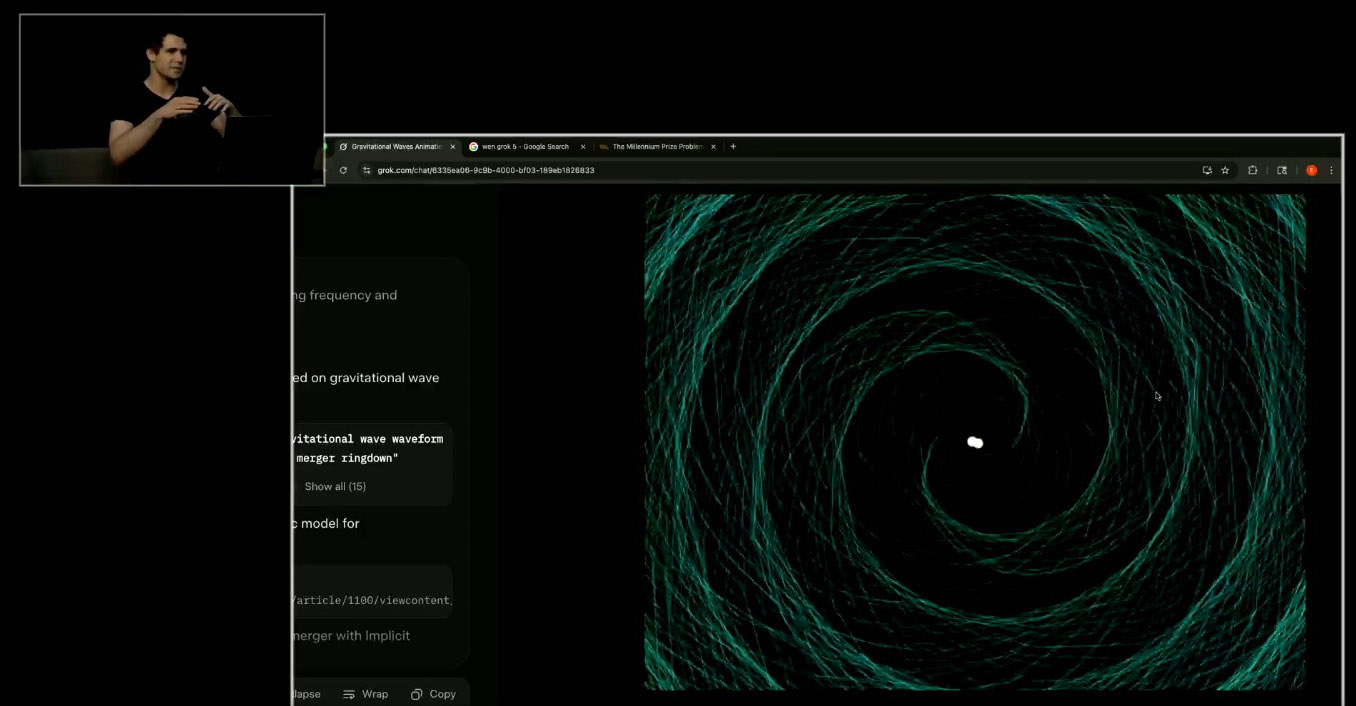The width and height of the screenshot is (1356, 706).
Task: Open a new browser tab
Action: pyautogui.click(x=733, y=146)
